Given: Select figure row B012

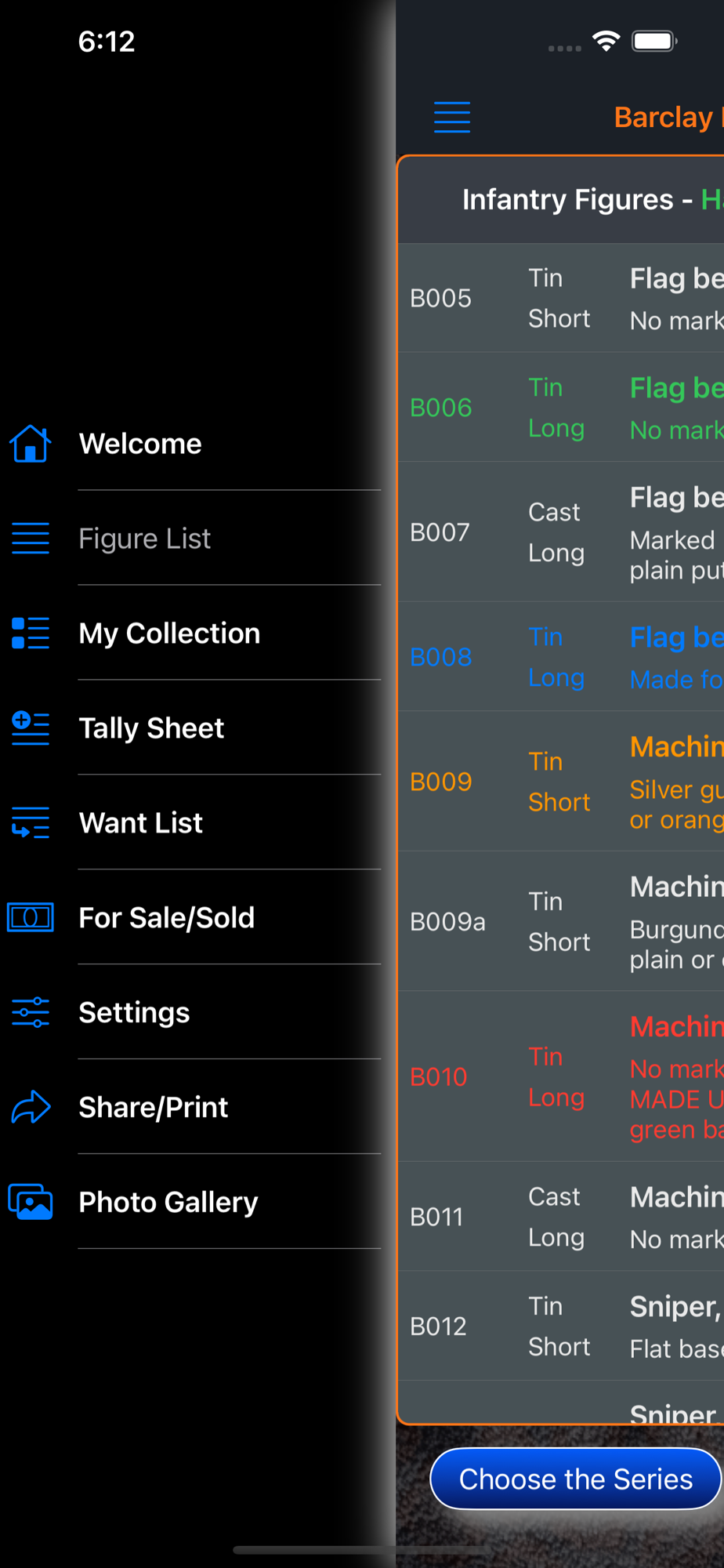Looking at the screenshot, I should [561, 1326].
